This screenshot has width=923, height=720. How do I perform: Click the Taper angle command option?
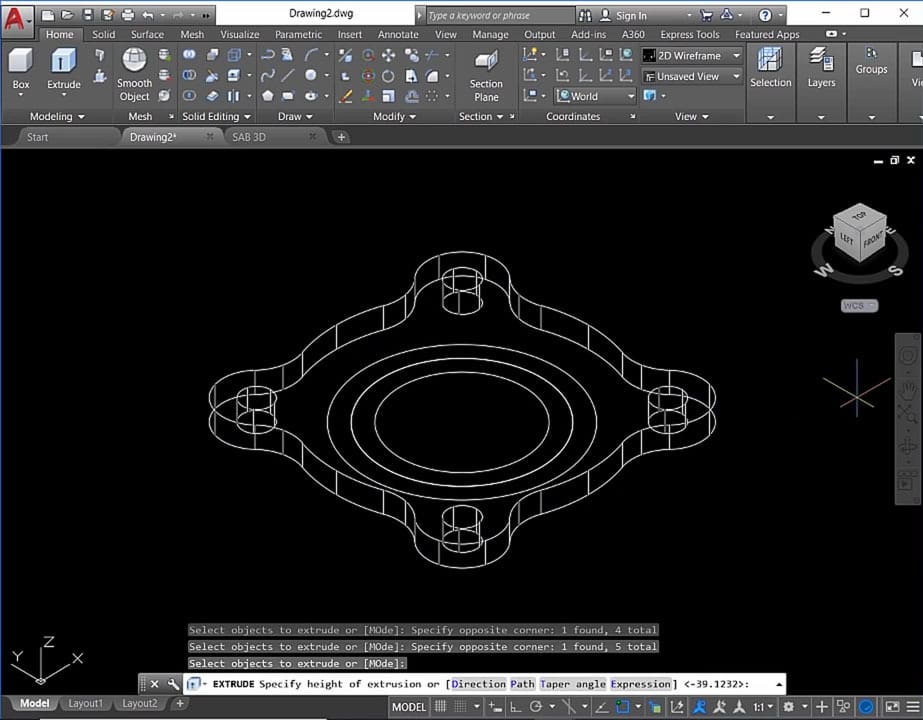click(x=573, y=684)
